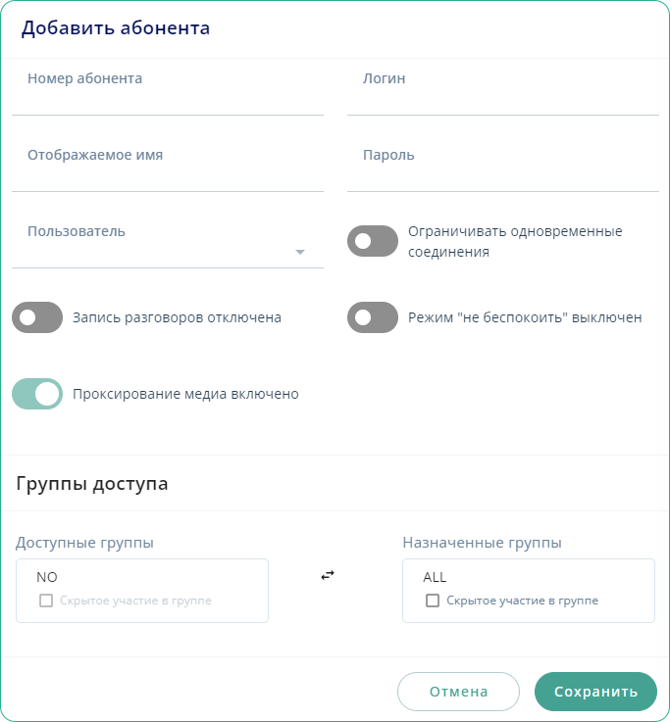
Task: Select the NO group in available groups
Action: click(x=48, y=577)
